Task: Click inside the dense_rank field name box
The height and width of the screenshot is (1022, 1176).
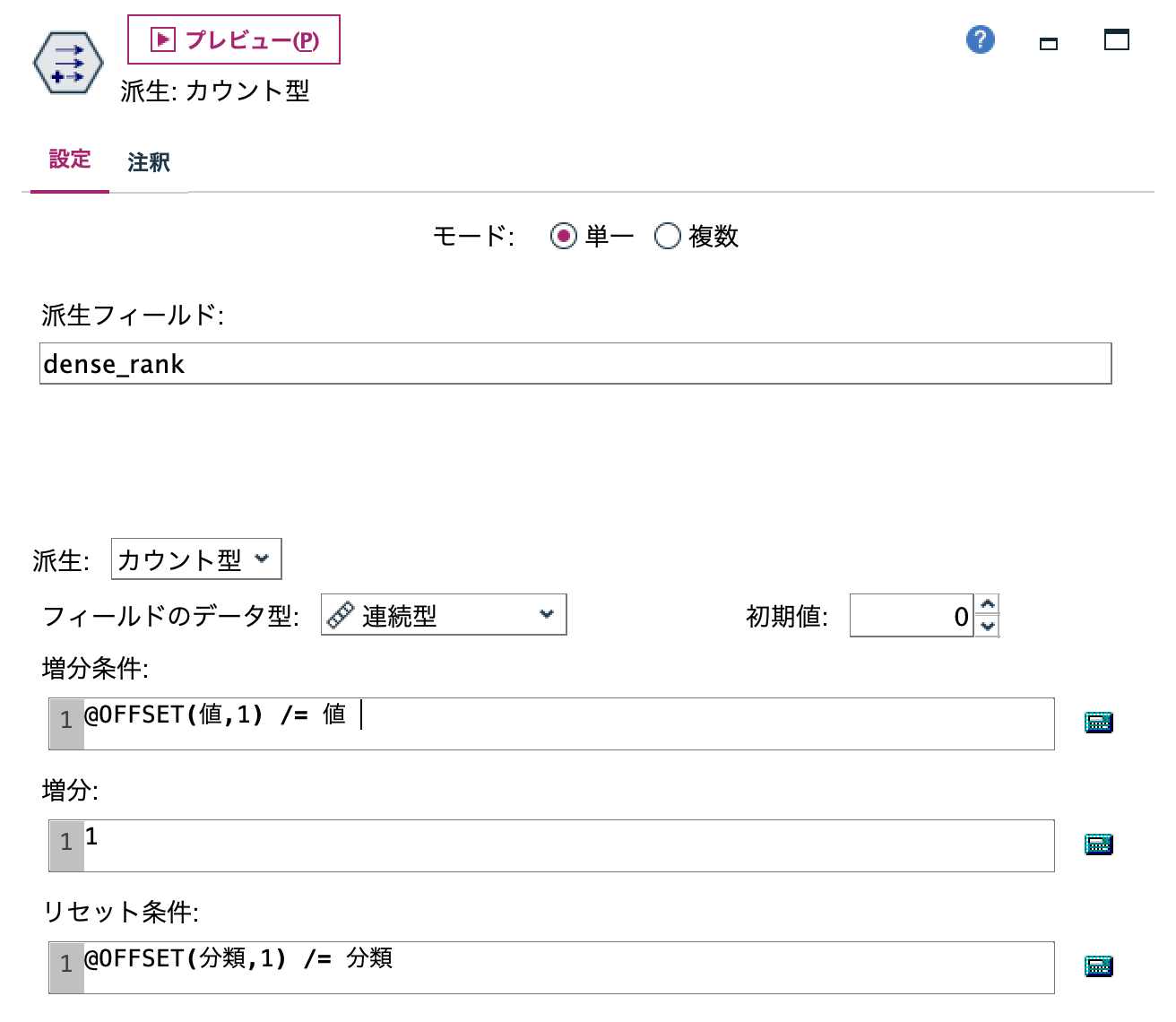Action: [x=359, y=364]
